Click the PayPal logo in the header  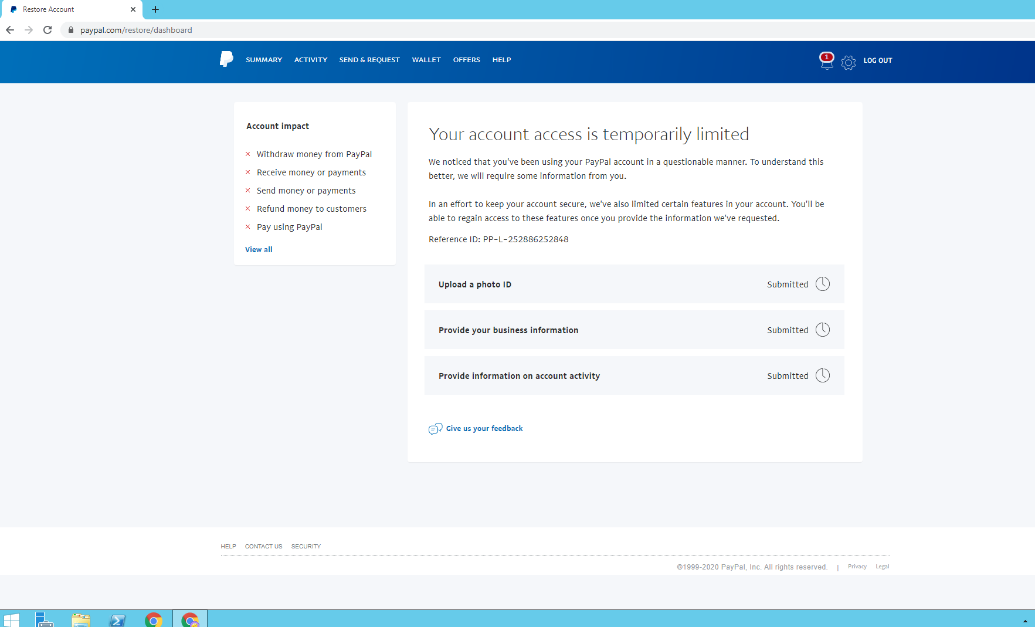click(226, 59)
